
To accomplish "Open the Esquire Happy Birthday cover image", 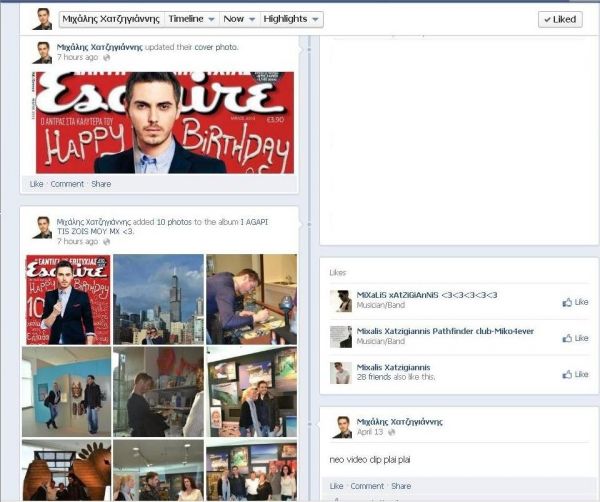I will 165,122.
